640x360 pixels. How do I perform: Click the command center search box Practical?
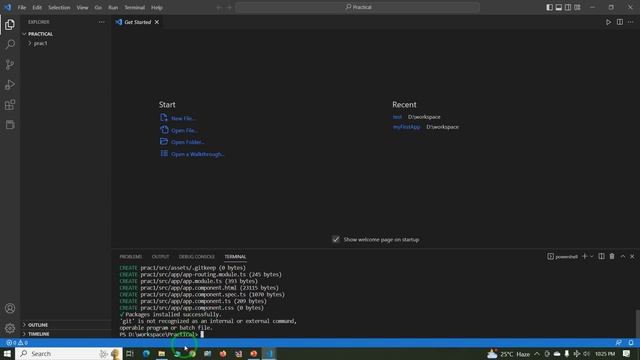358,7
